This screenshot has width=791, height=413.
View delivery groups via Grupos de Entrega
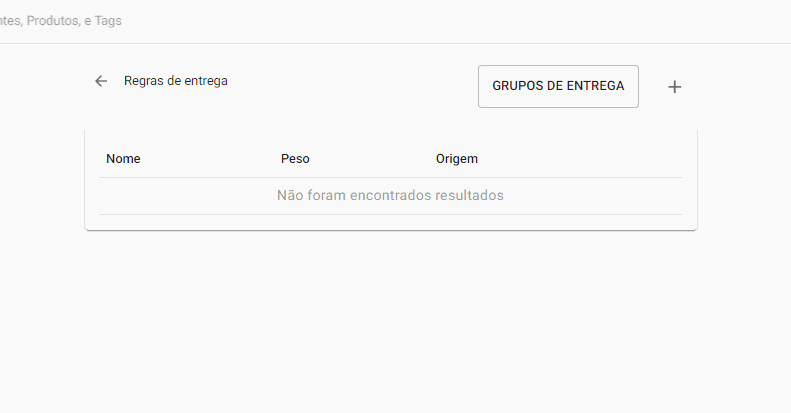click(x=558, y=87)
